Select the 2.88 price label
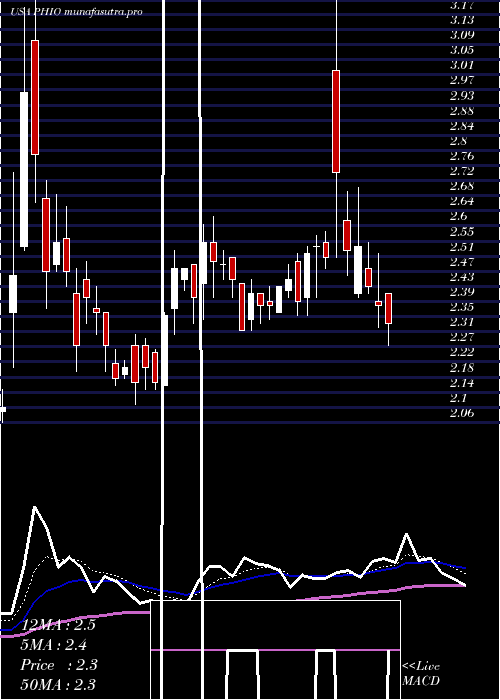 [x=462, y=111]
